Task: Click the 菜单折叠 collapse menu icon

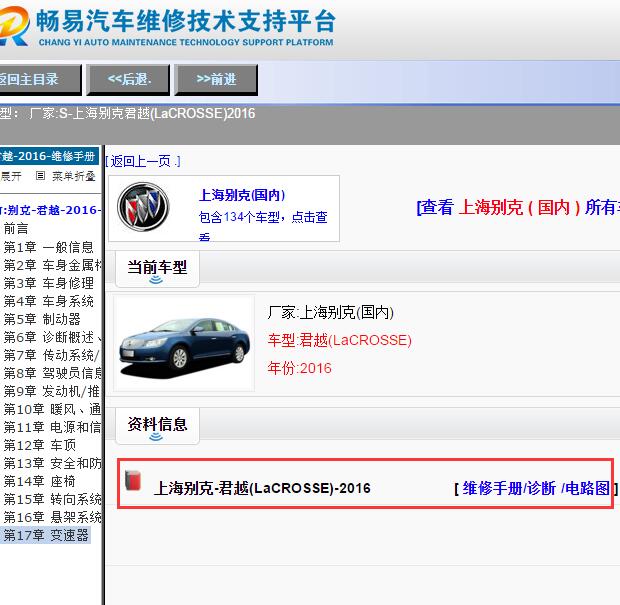Action: 40,175
